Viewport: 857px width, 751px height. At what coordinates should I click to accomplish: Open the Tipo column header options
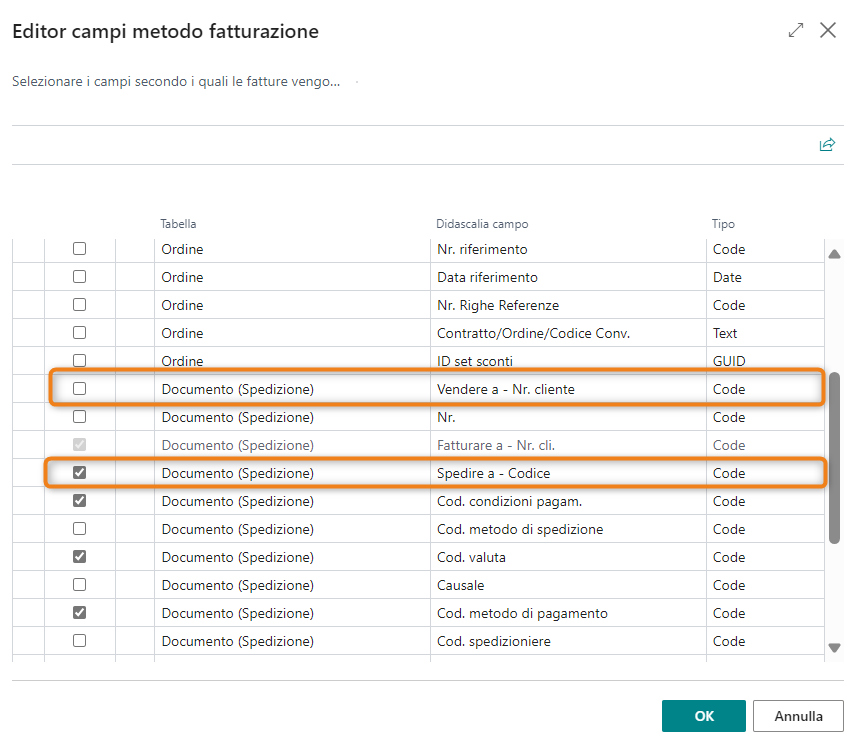tap(723, 224)
